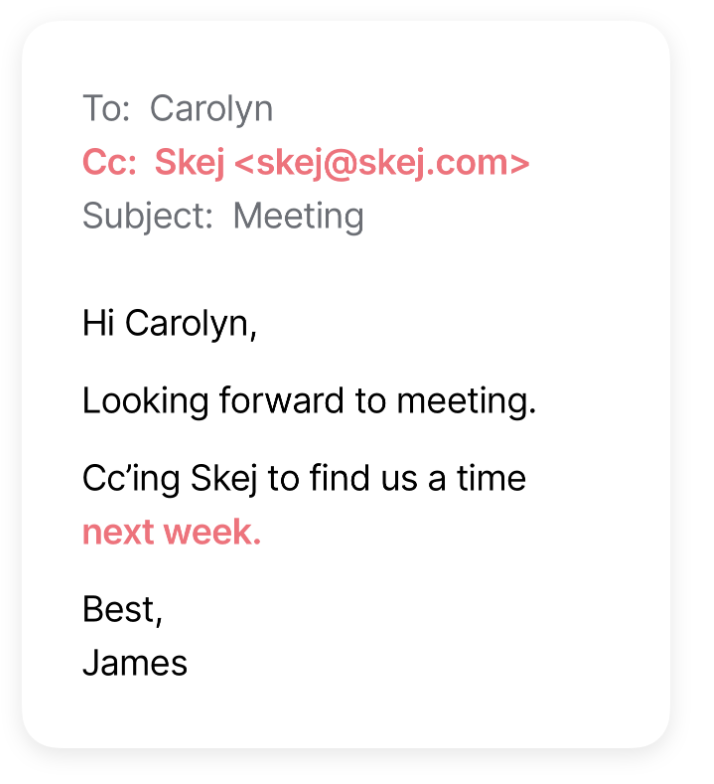Click the word forward in the body
Screen dimensions: 714x784
point(282,400)
